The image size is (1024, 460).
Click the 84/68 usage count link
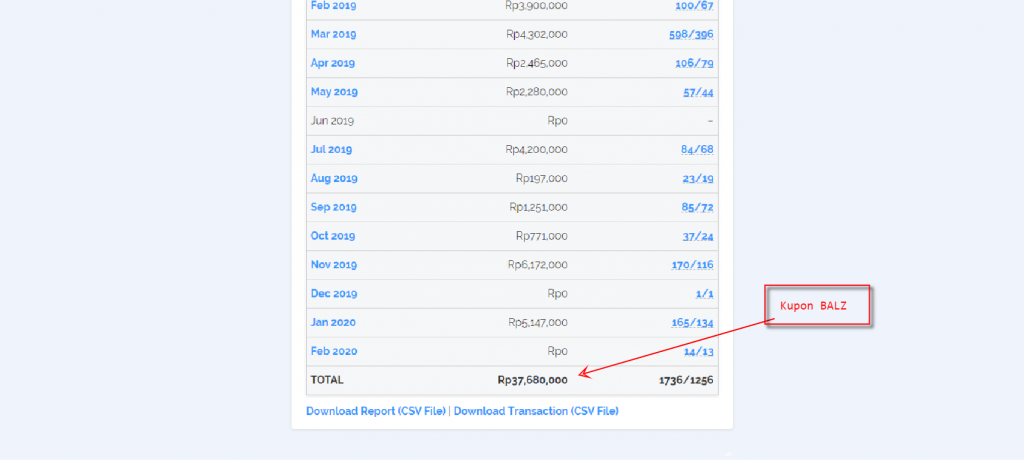[x=697, y=150]
